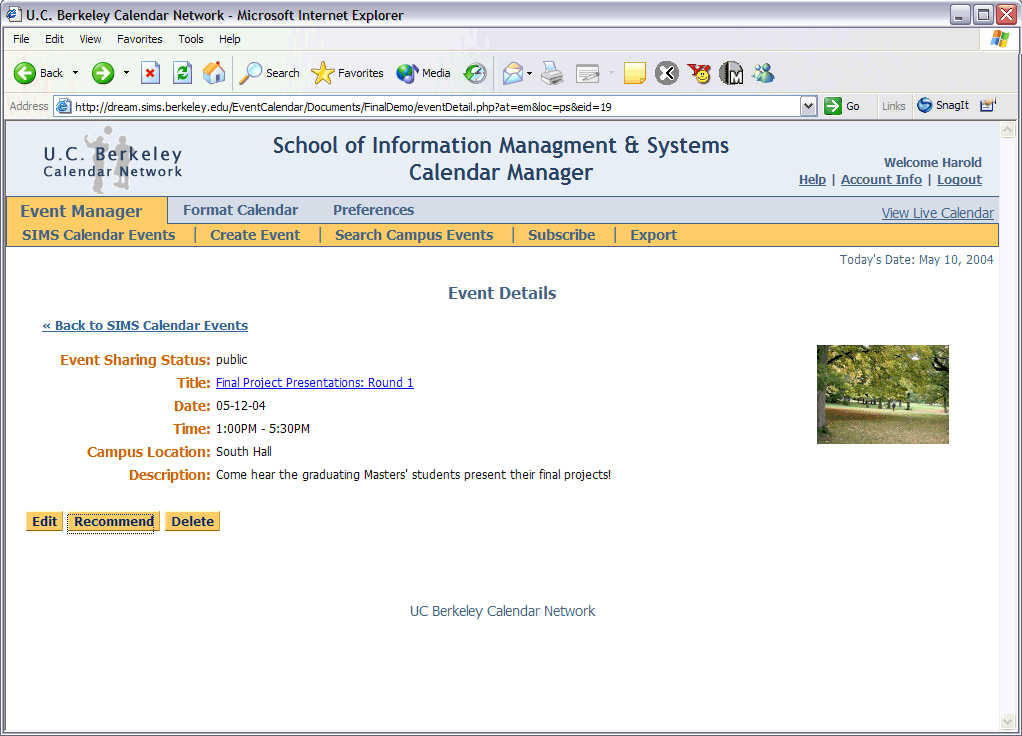1022x736 pixels.
Task: Open the Account Info link
Action: coord(881,179)
